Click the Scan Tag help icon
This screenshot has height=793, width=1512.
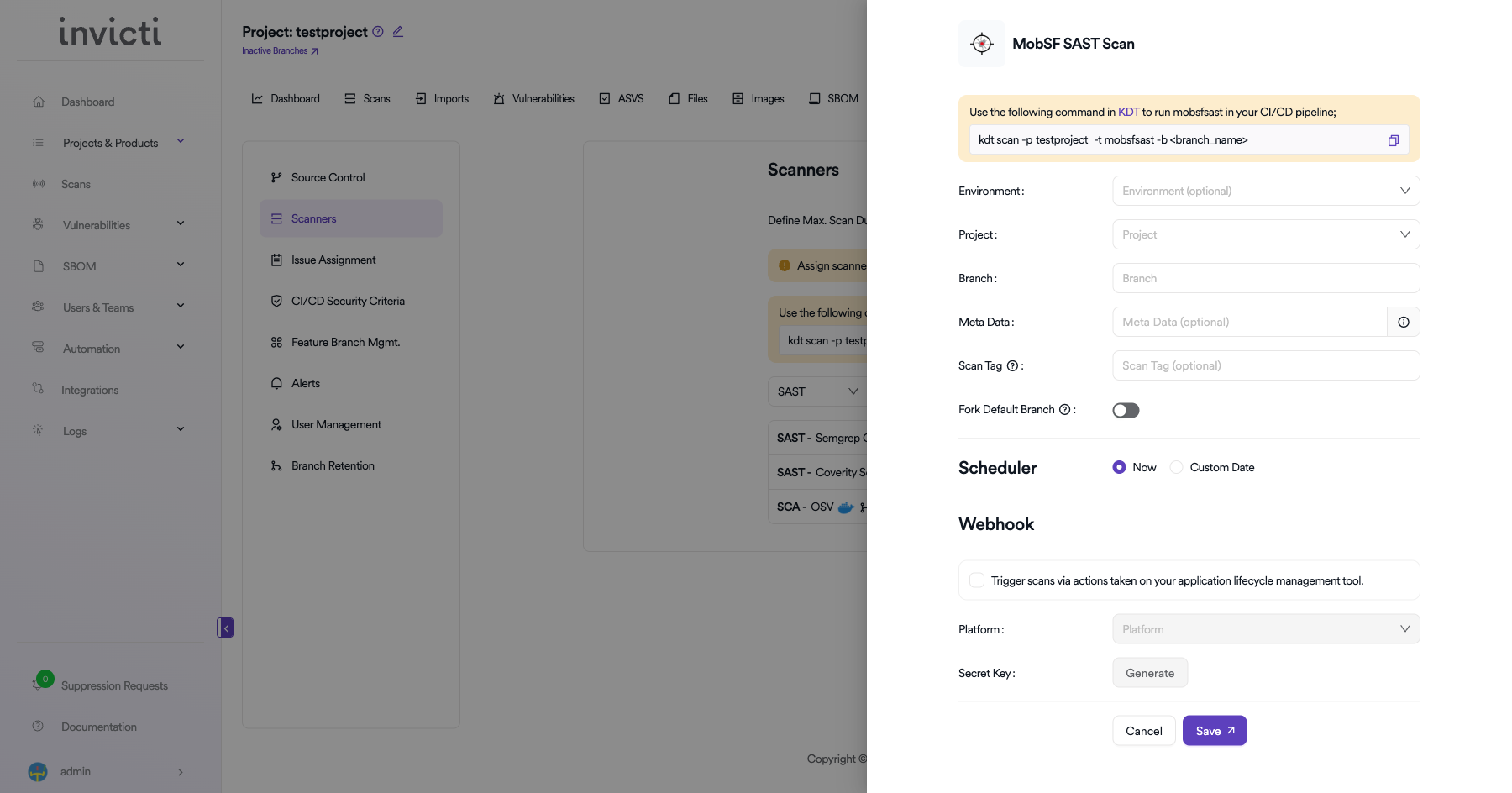click(x=1012, y=365)
